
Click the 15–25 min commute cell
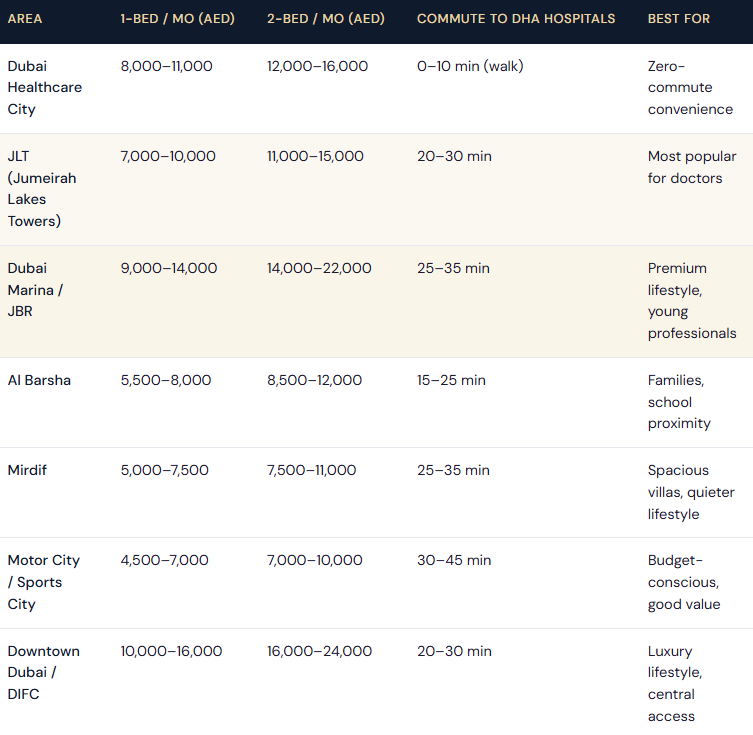(451, 380)
